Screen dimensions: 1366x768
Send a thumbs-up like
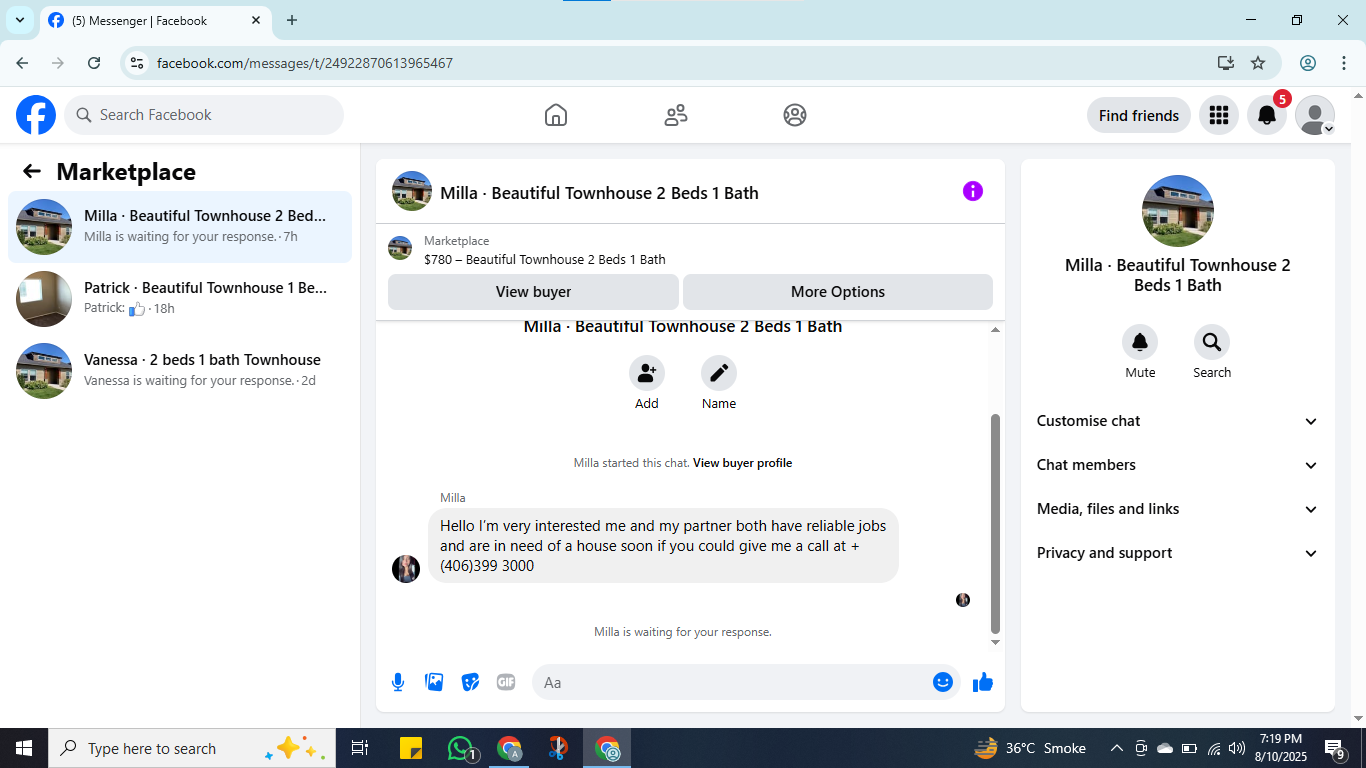pyautogui.click(x=983, y=682)
